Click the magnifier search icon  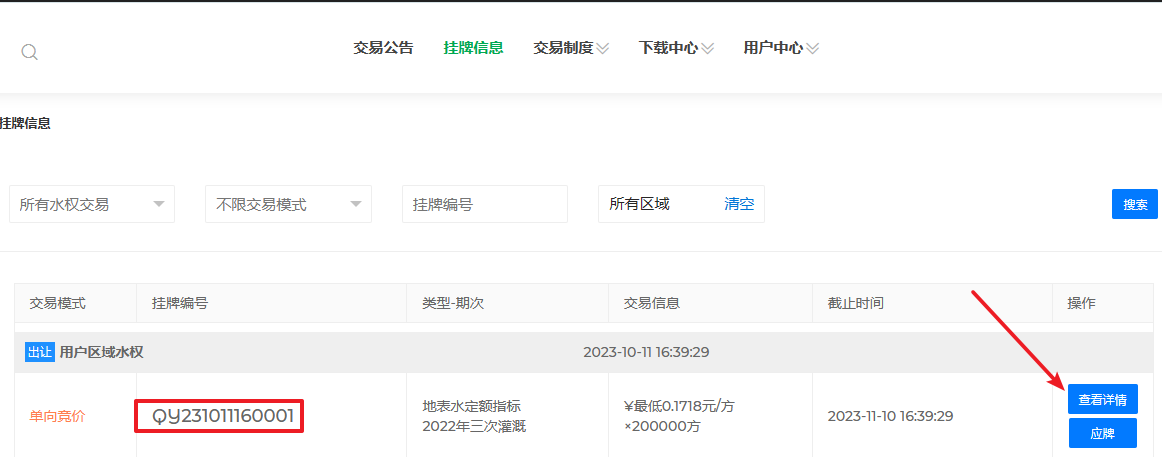[x=30, y=52]
